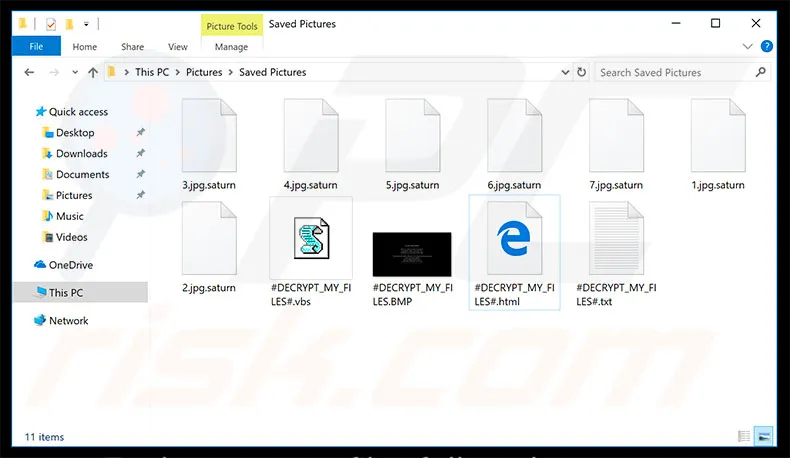Expand the ribbon with chevron arrow
The width and height of the screenshot is (790, 458).
click(748, 47)
